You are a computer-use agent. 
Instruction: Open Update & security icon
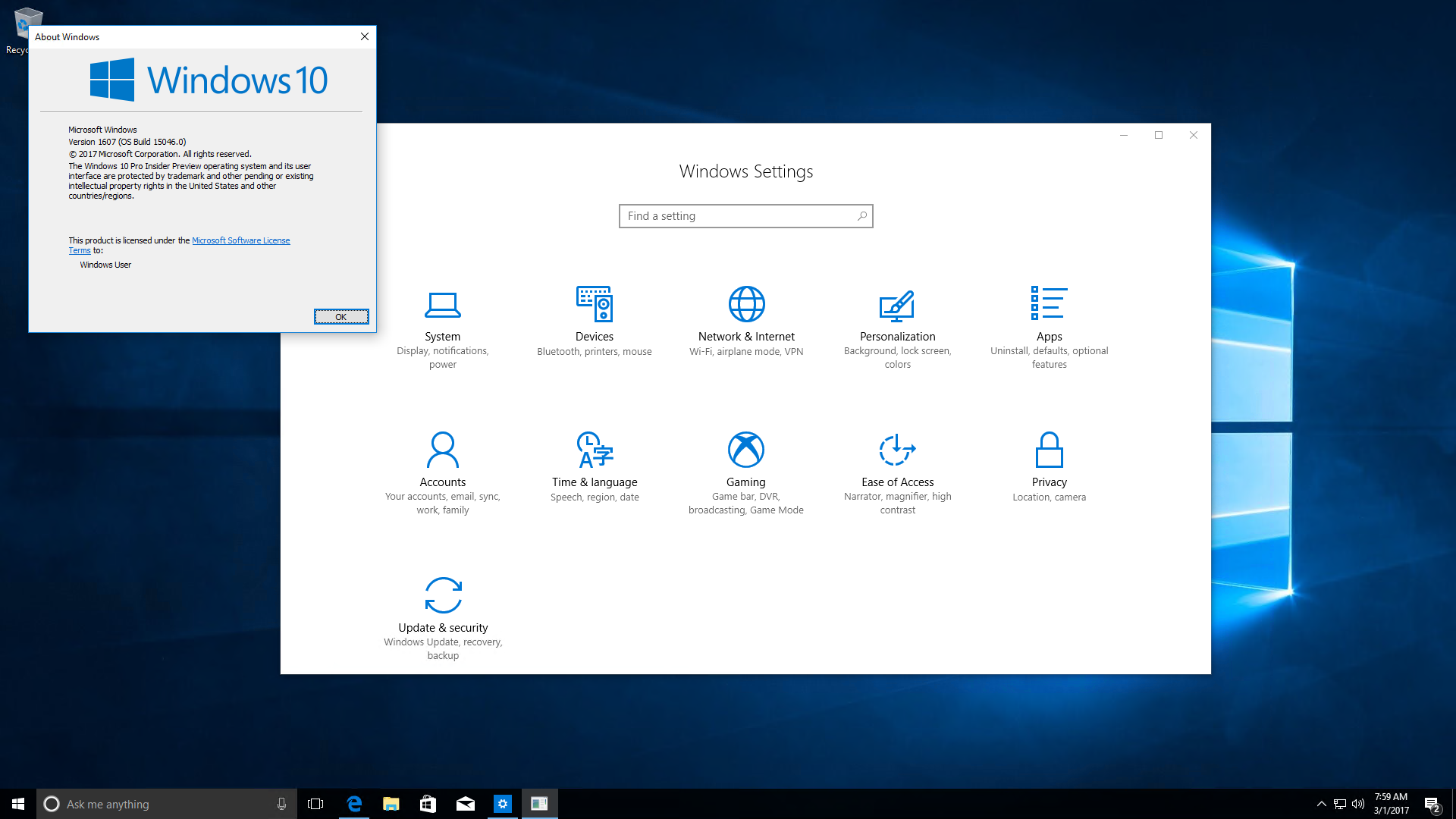click(x=443, y=595)
